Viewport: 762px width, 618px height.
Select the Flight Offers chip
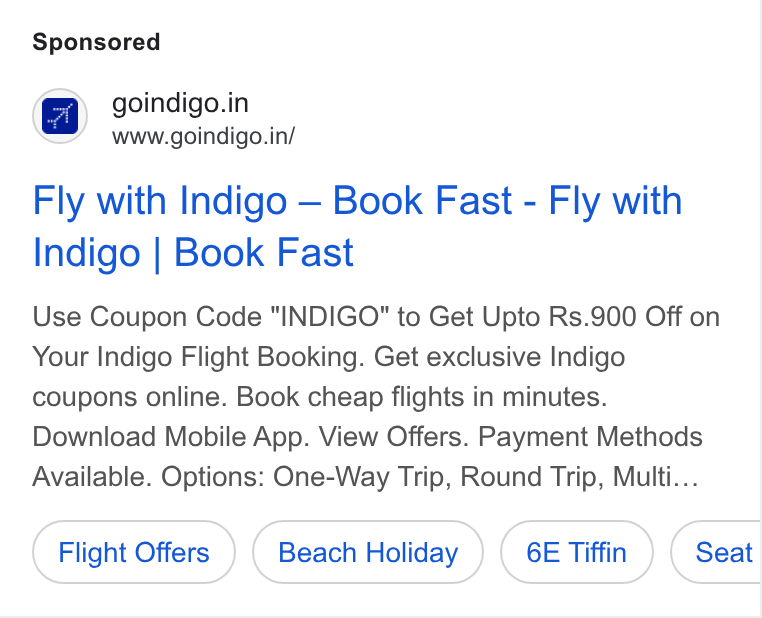pyautogui.click(x=134, y=552)
